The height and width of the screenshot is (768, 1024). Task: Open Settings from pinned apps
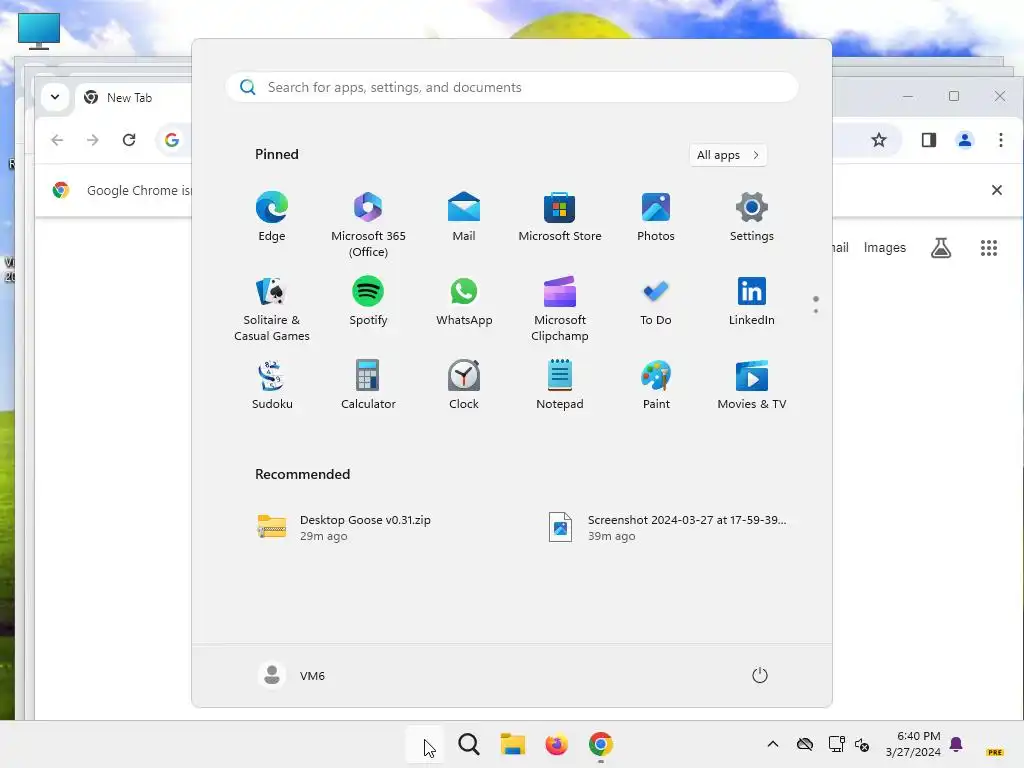coord(752,217)
